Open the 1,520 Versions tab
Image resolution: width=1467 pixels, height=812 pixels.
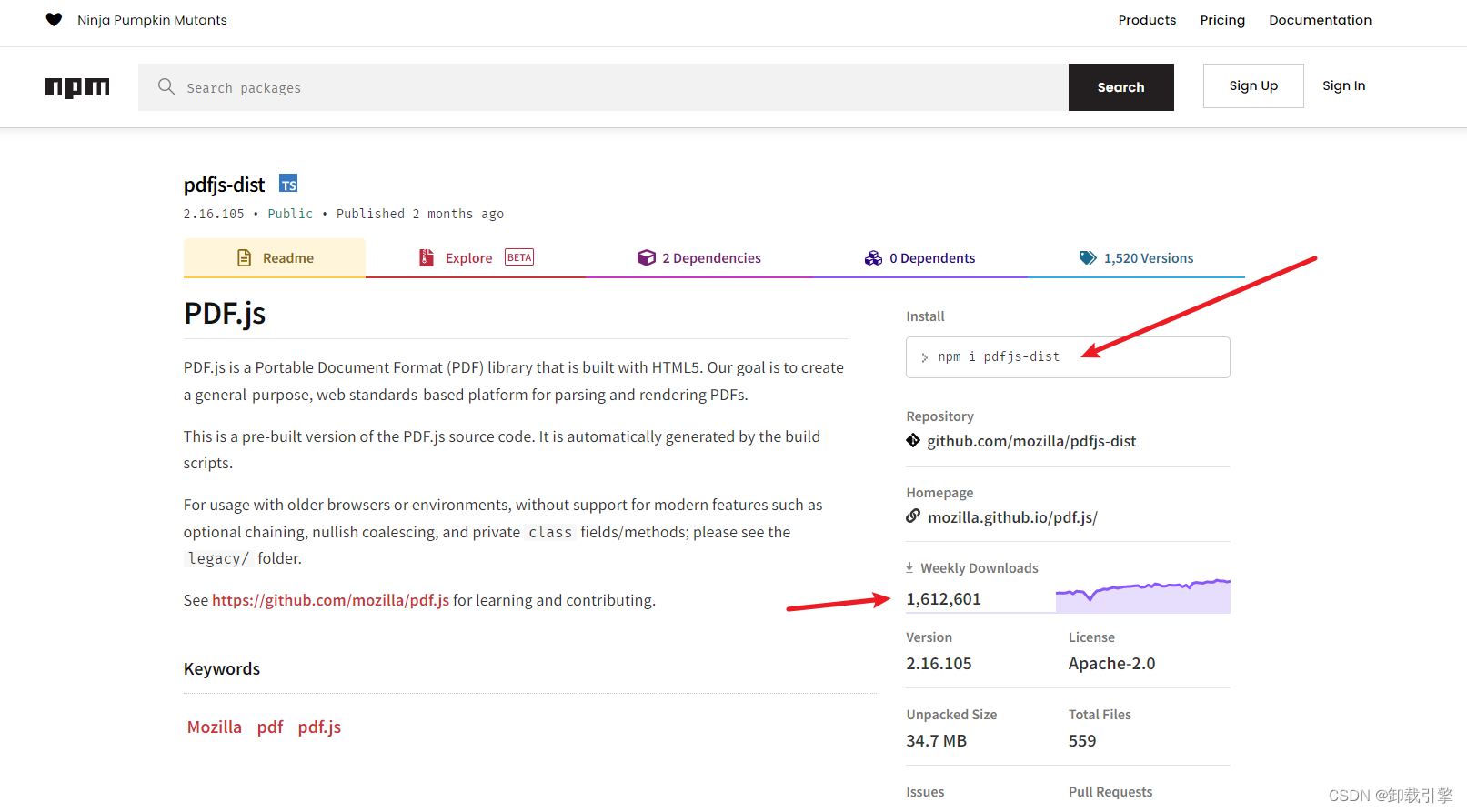(x=1136, y=258)
